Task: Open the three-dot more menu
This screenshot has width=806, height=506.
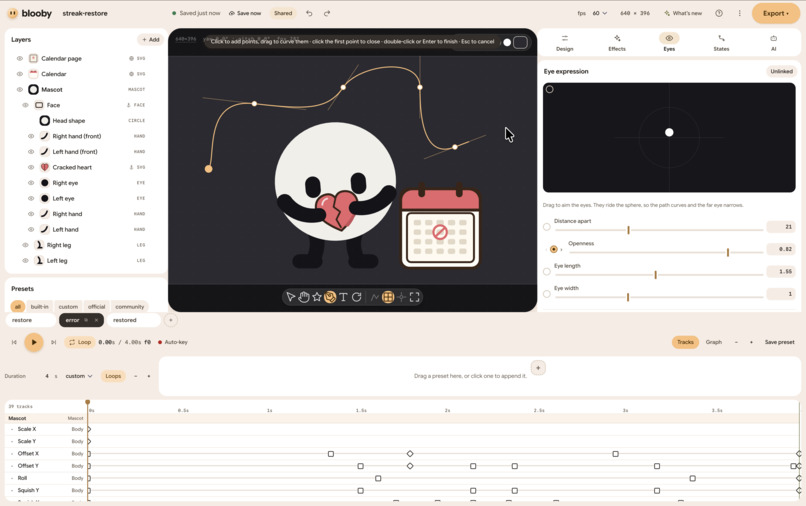Action: point(740,13)
